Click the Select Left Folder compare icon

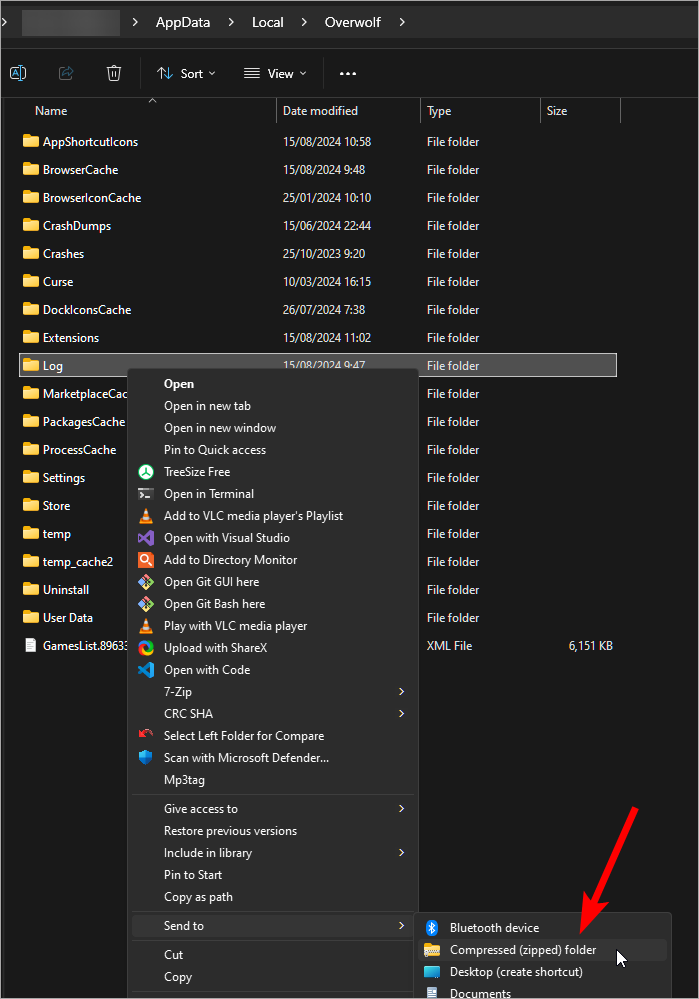pos(146,735)
